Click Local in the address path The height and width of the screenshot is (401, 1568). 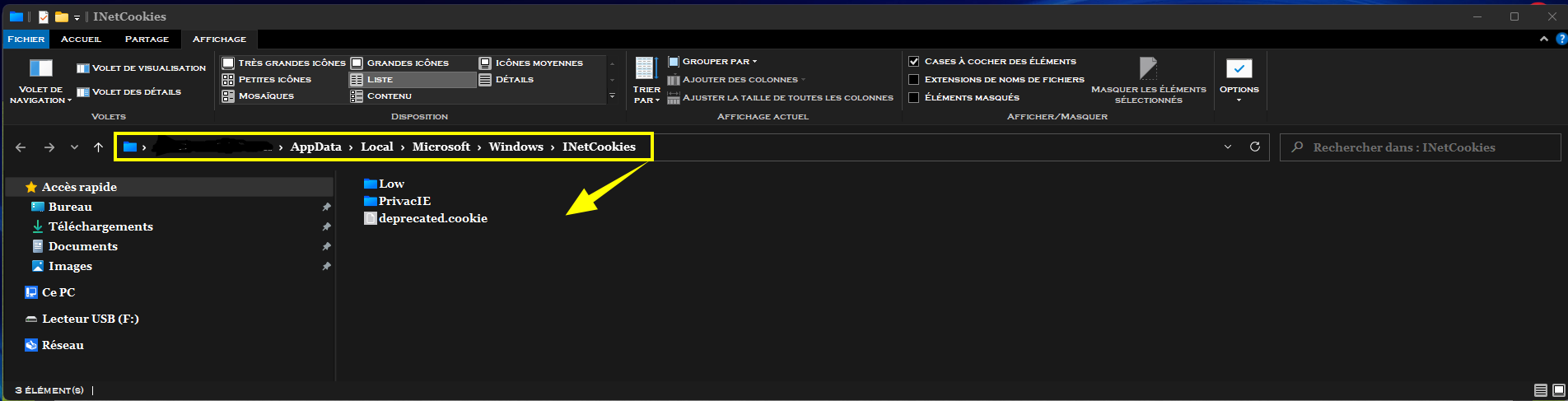(x=376, y=147)
